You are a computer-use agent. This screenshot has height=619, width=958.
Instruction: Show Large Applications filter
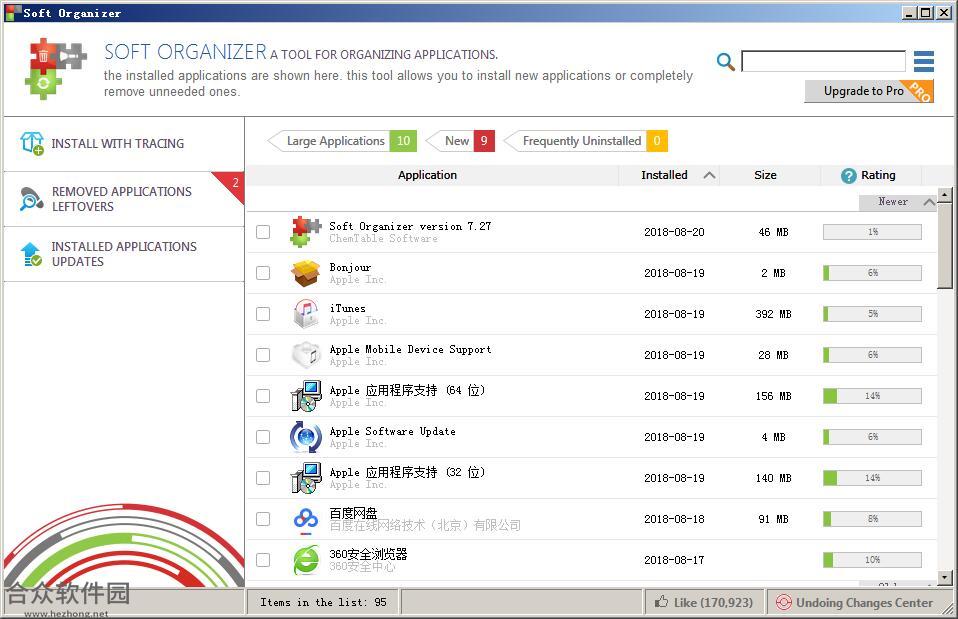tap(342, 141)
